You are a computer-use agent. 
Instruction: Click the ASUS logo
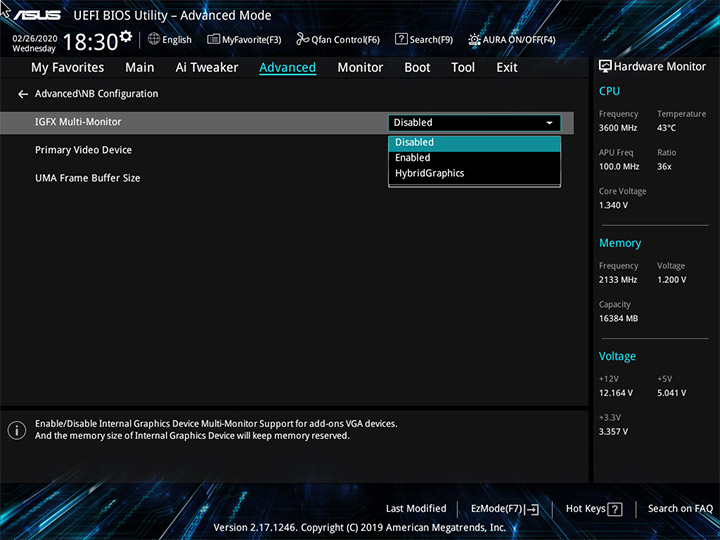(37, 15)
